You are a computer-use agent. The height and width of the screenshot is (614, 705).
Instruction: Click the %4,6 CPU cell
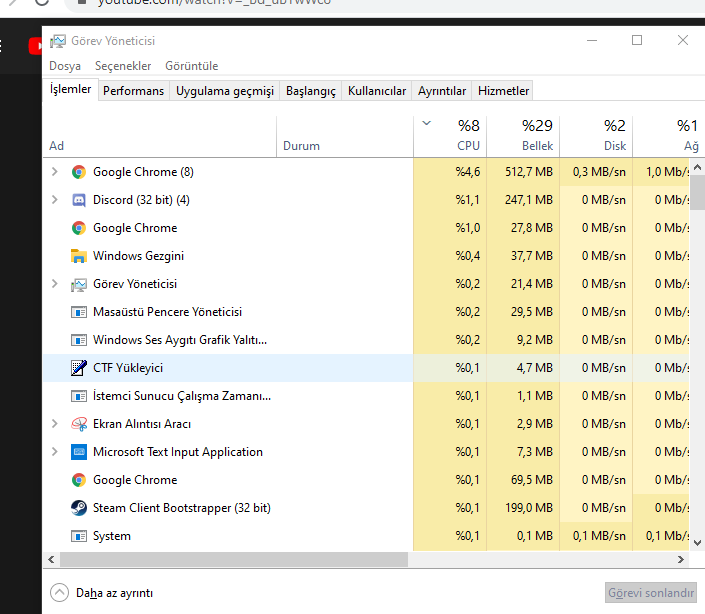coord(450,172)
